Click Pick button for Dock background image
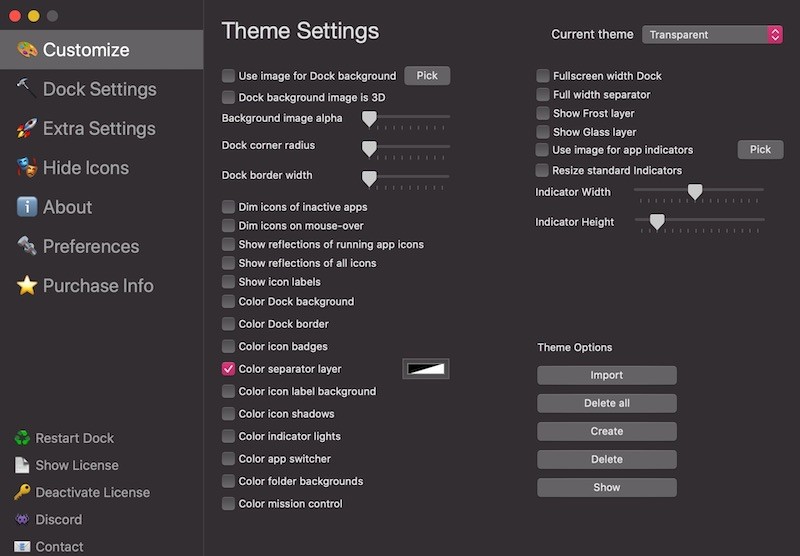Viewport: 800px width, 556px height. click(427, 75)
